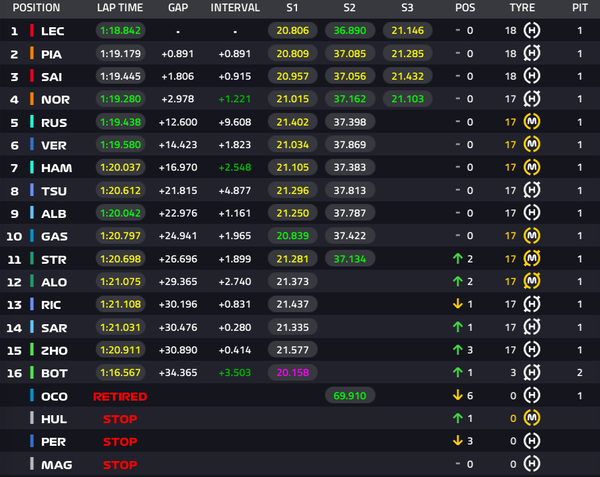The width and height of the screenshot is (600, 477).
Task: Click LEC's red team colour bar
Action: (x=32, y=31)
